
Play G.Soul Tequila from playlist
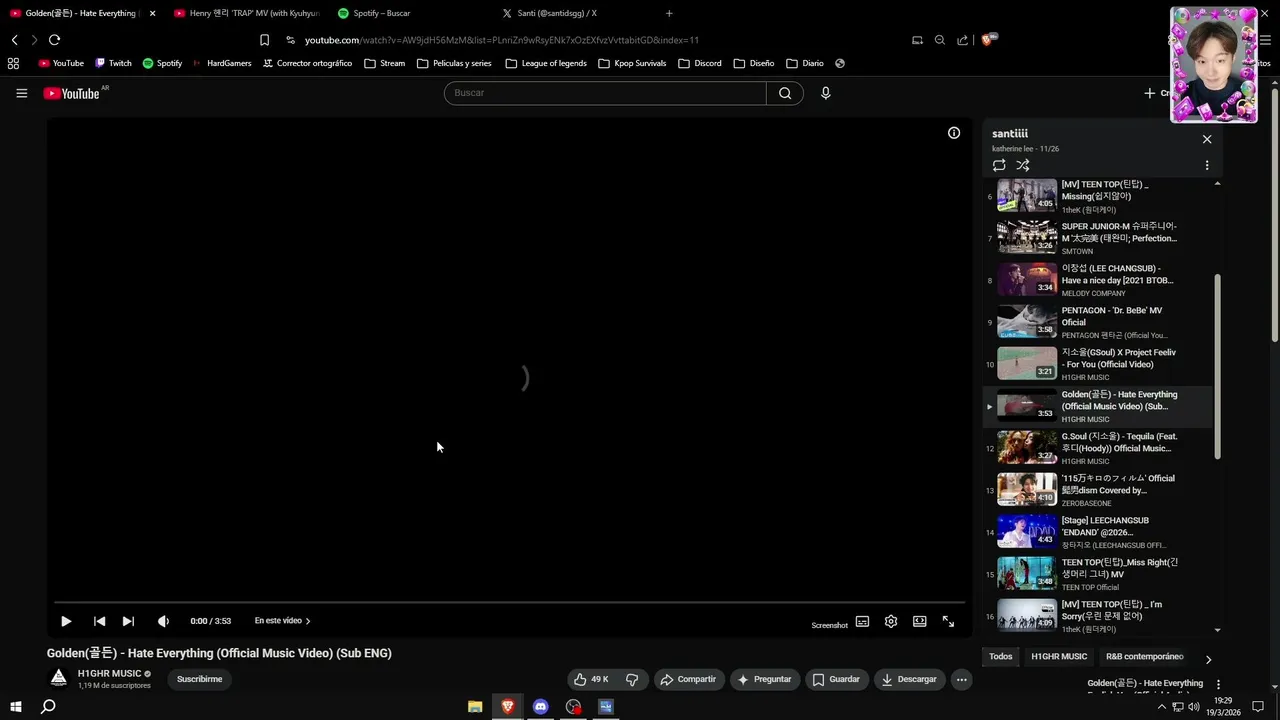coord(1097,448)
